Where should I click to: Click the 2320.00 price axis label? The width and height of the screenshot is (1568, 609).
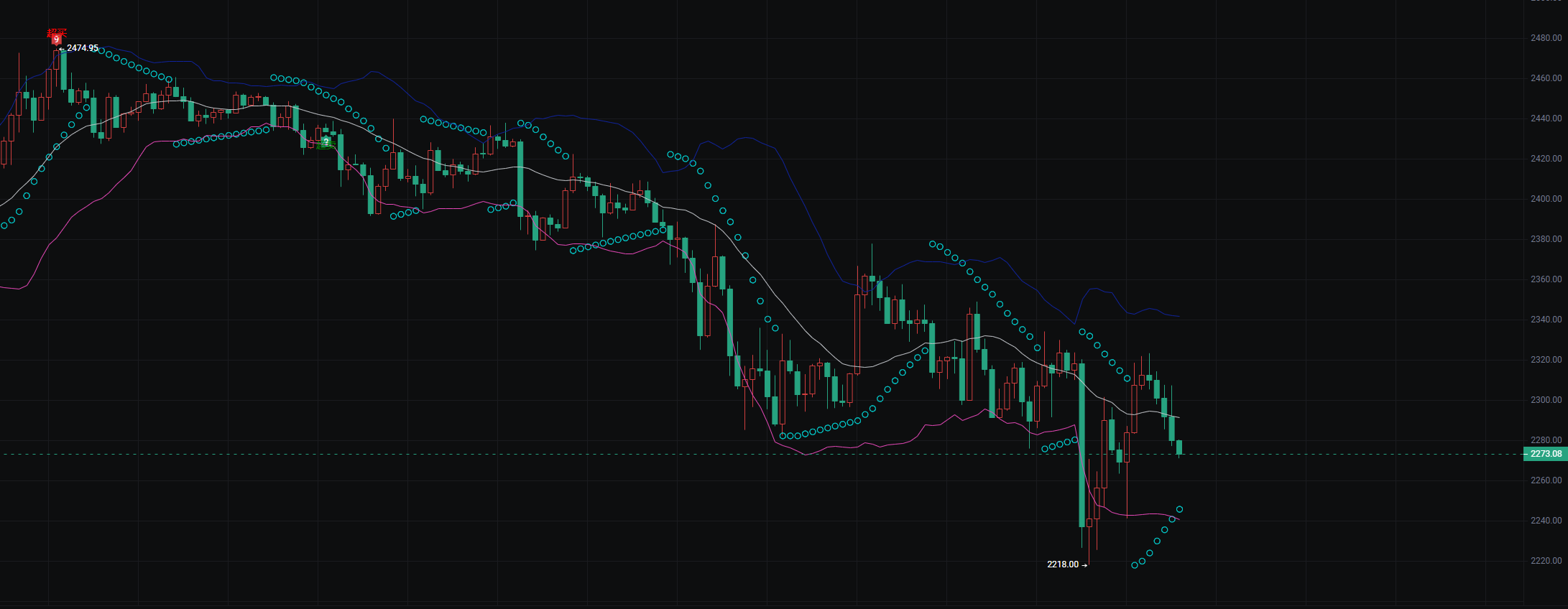point(1546,360)
